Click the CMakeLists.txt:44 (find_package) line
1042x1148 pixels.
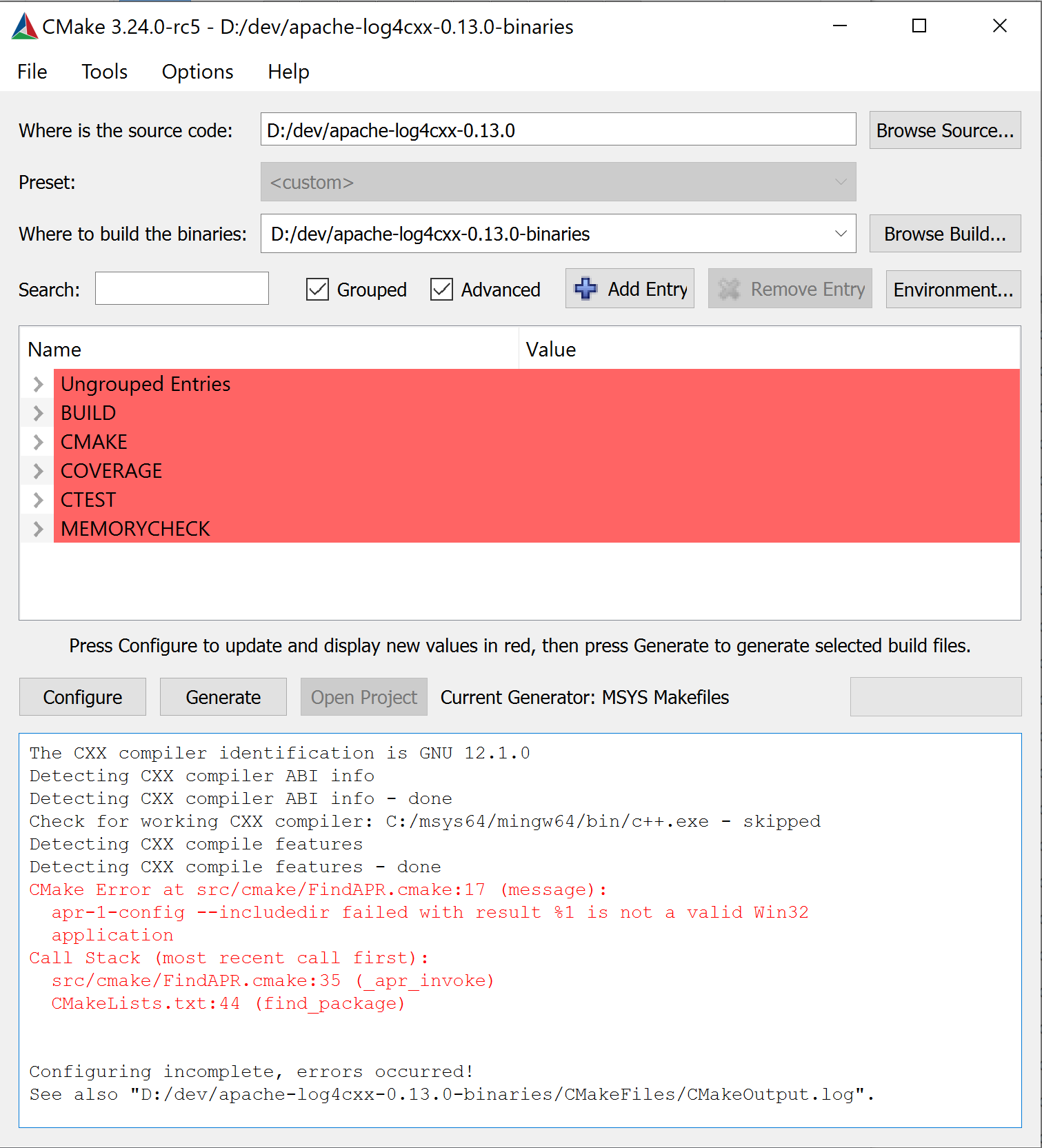coord(228,1003)
